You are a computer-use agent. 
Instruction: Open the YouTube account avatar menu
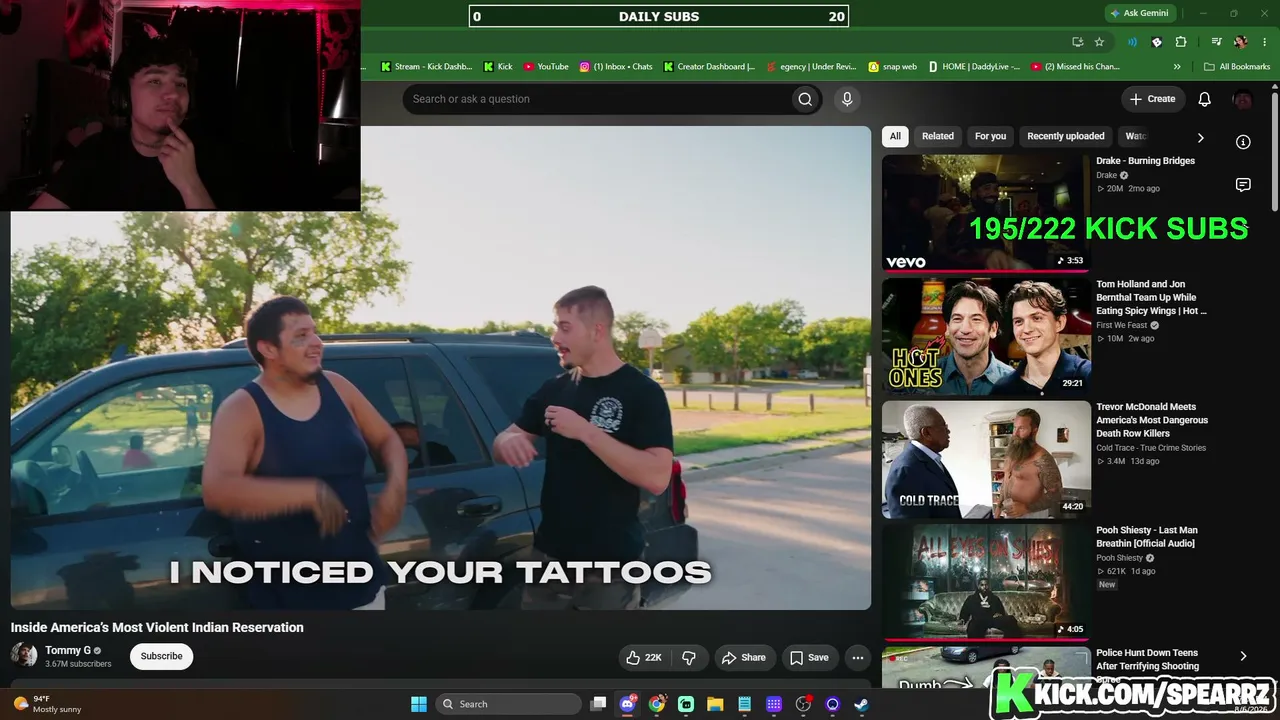point(1242,99)
